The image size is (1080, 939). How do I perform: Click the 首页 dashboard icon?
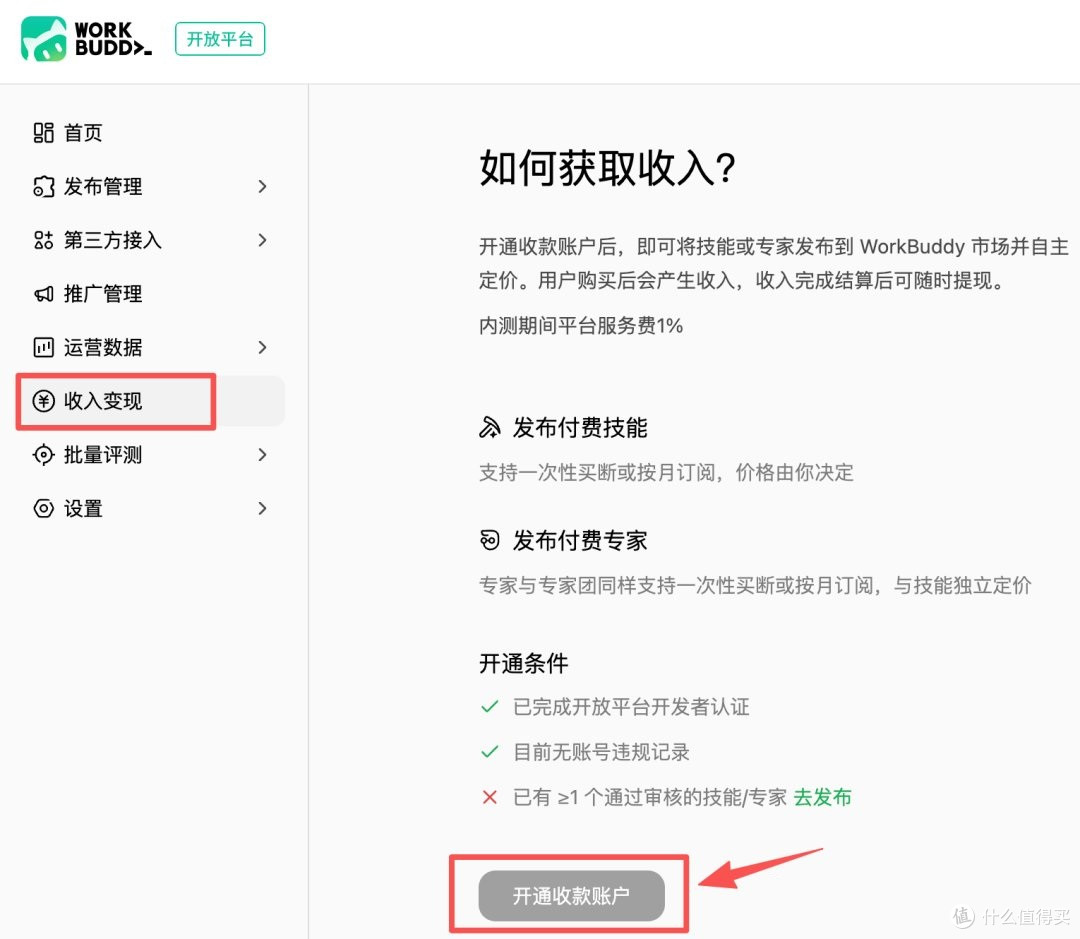tap(43, 132)
